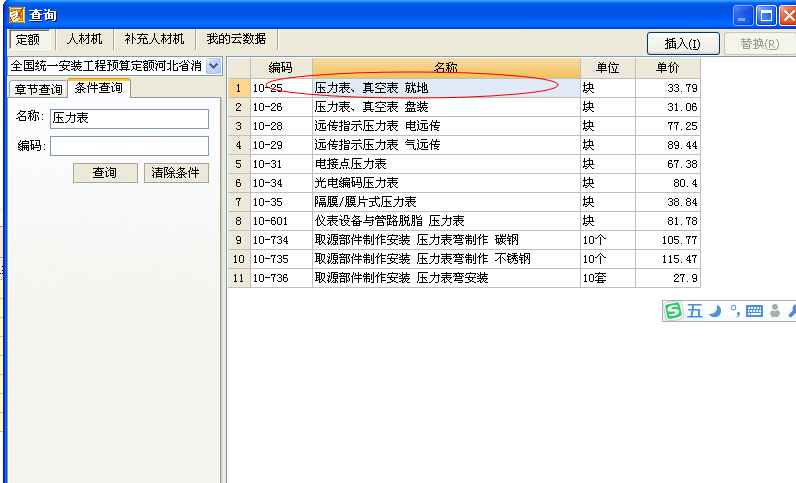The image size is (796, 483).
Task: Switch to the 人材机 tab
Action: point(84,39)
